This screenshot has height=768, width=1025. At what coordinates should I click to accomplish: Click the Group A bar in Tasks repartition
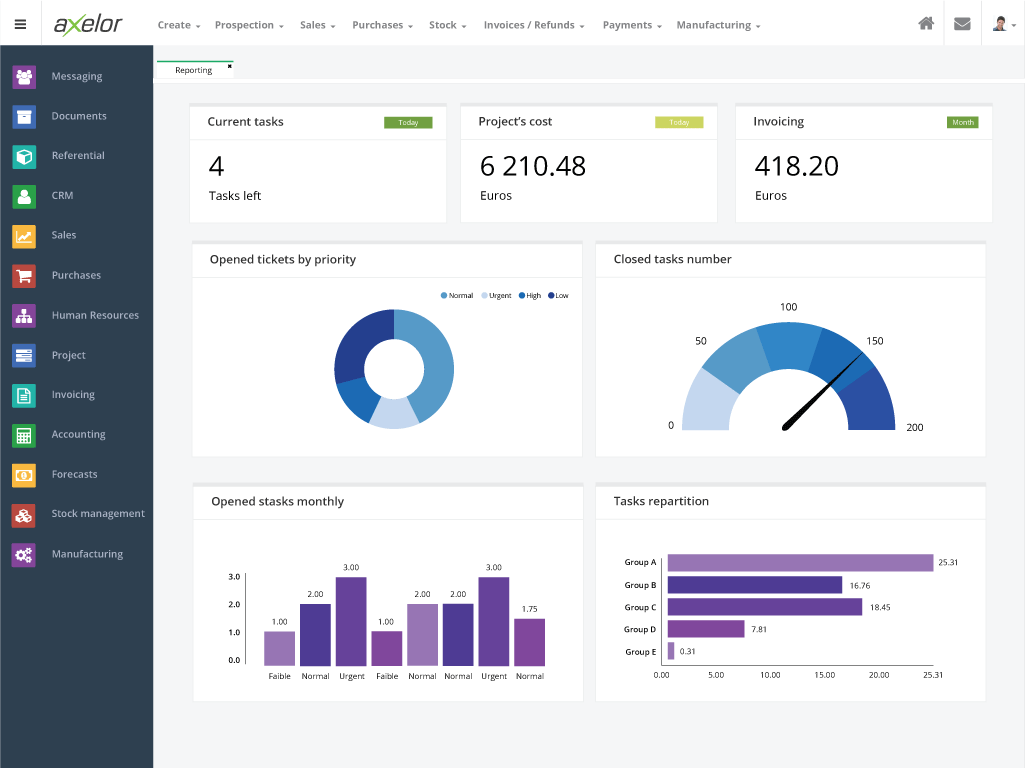[800, 563]
